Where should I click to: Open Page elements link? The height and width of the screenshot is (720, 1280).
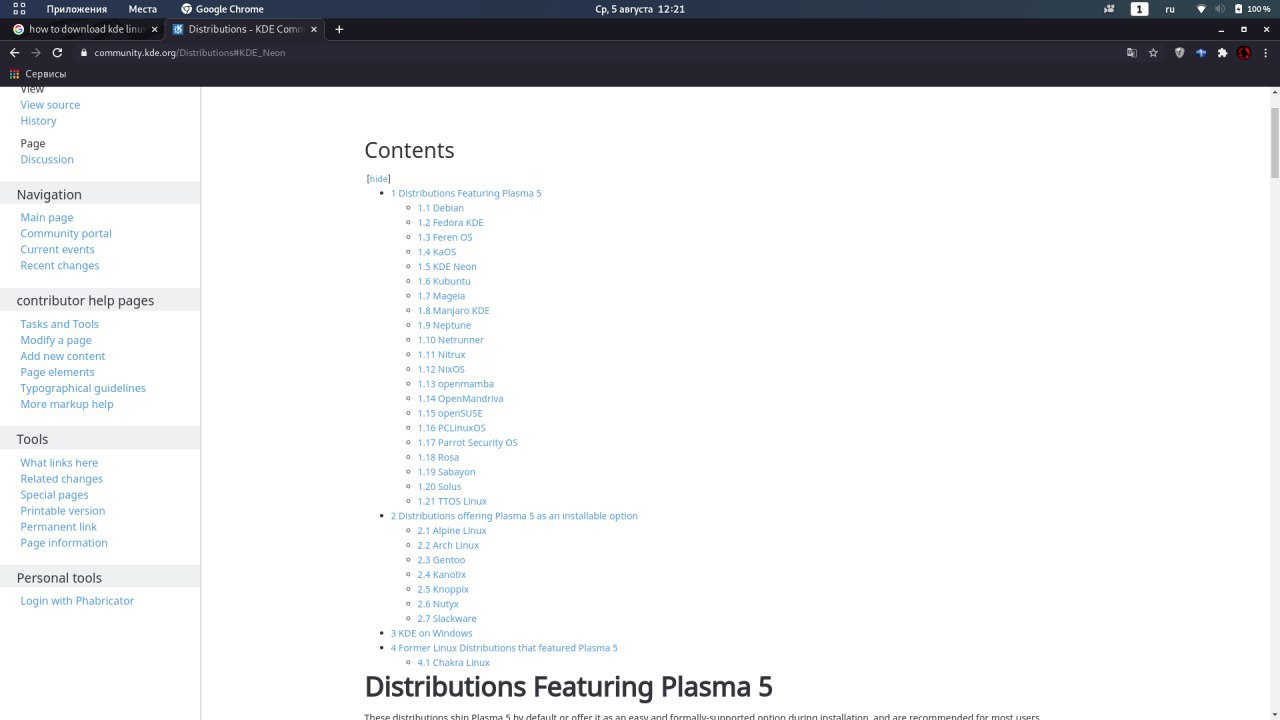(x=57, y=373)
